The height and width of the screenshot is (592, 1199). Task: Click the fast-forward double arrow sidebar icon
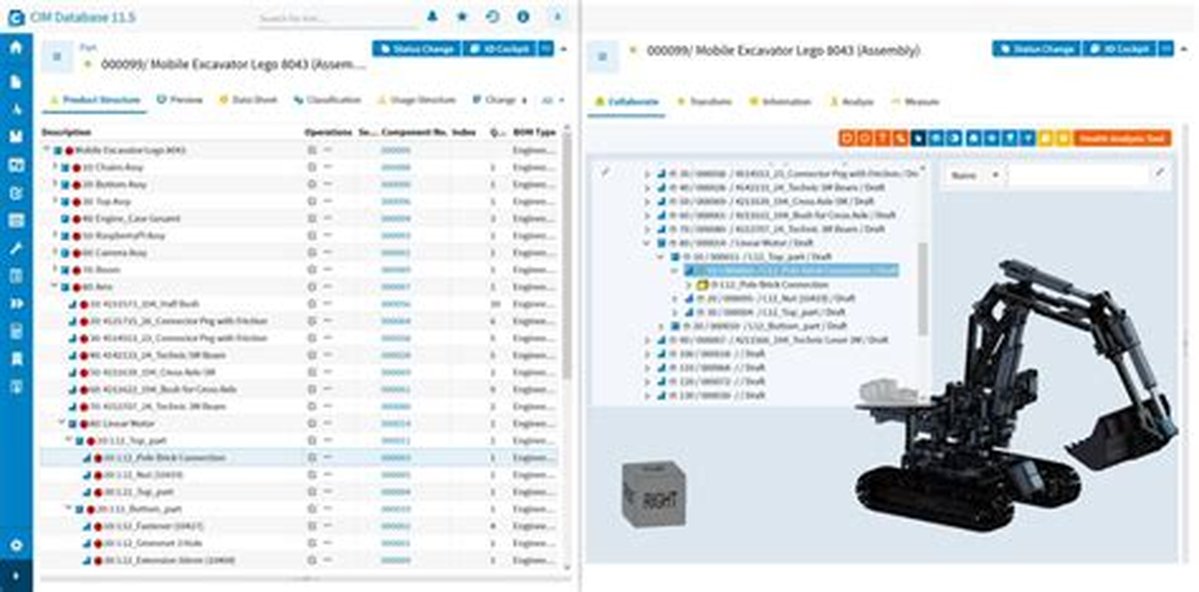pos(16,303)
